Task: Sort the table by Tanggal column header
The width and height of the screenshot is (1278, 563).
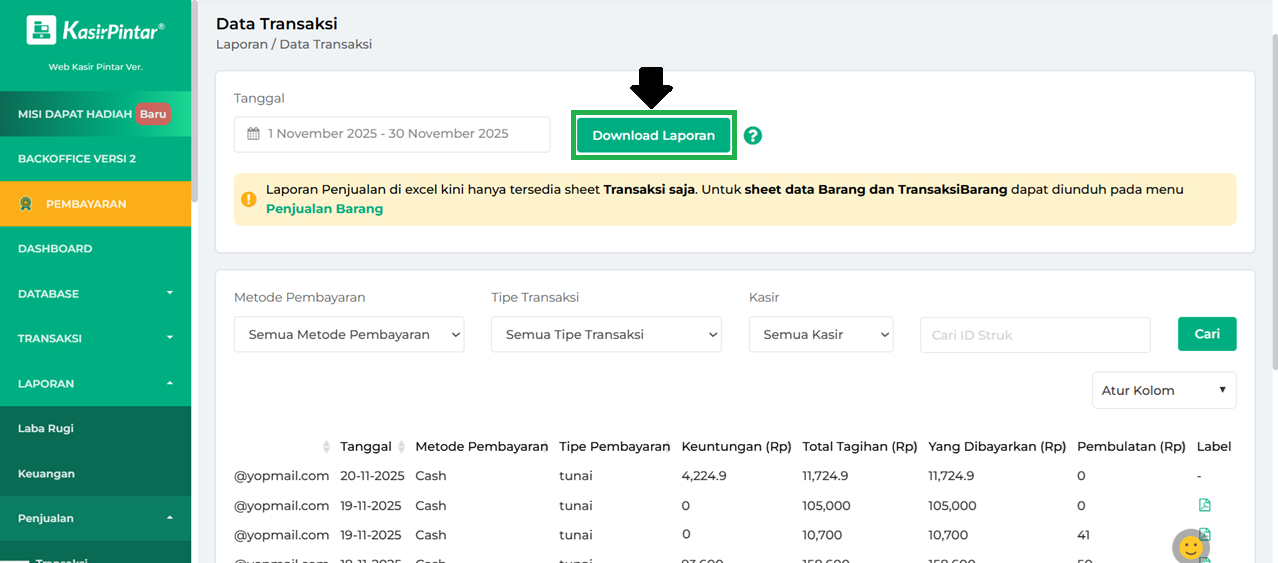Action: tap(366, 446)
